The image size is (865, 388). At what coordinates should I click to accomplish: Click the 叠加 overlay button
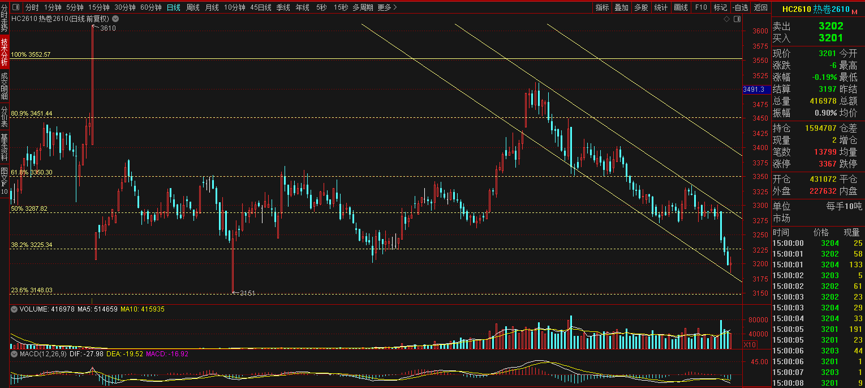point(621,8)
